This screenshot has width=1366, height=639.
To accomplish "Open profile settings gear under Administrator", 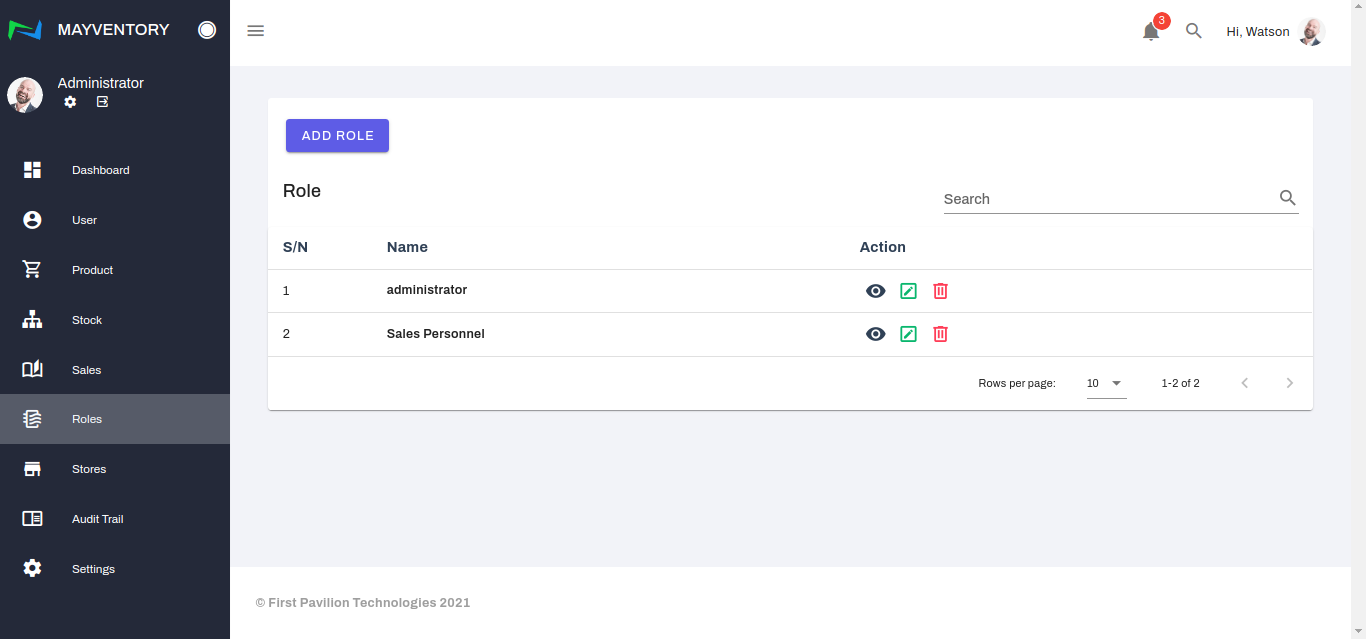I will point(70,102).
